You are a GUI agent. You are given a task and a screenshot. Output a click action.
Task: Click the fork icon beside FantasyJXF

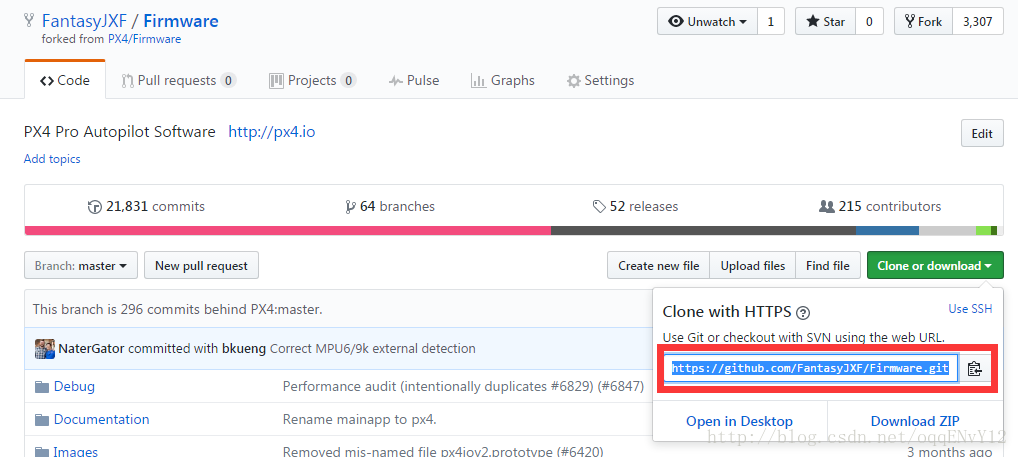click(x=29, y=20)
